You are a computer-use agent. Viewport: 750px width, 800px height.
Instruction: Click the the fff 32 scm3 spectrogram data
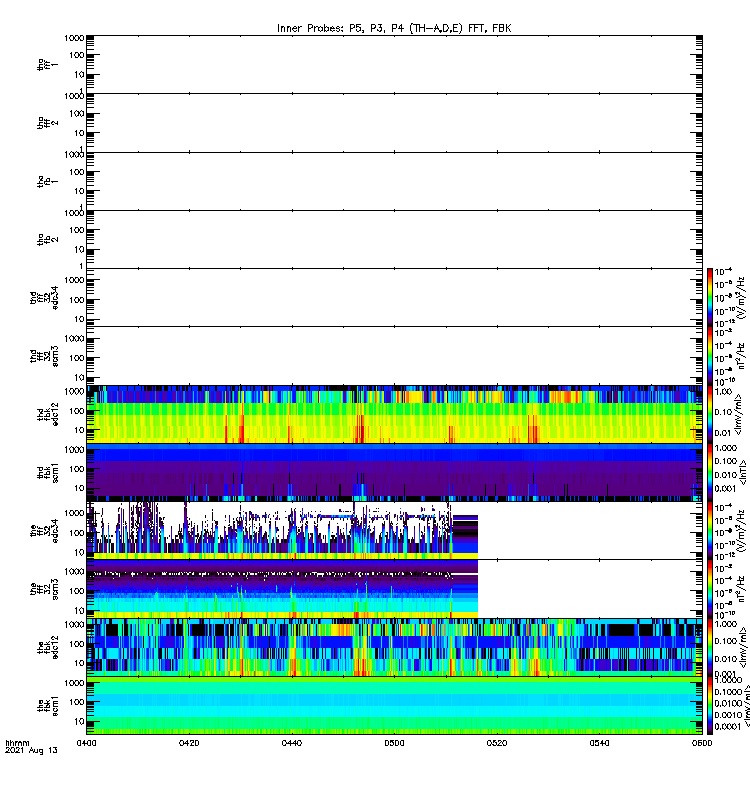click(282, 589)
